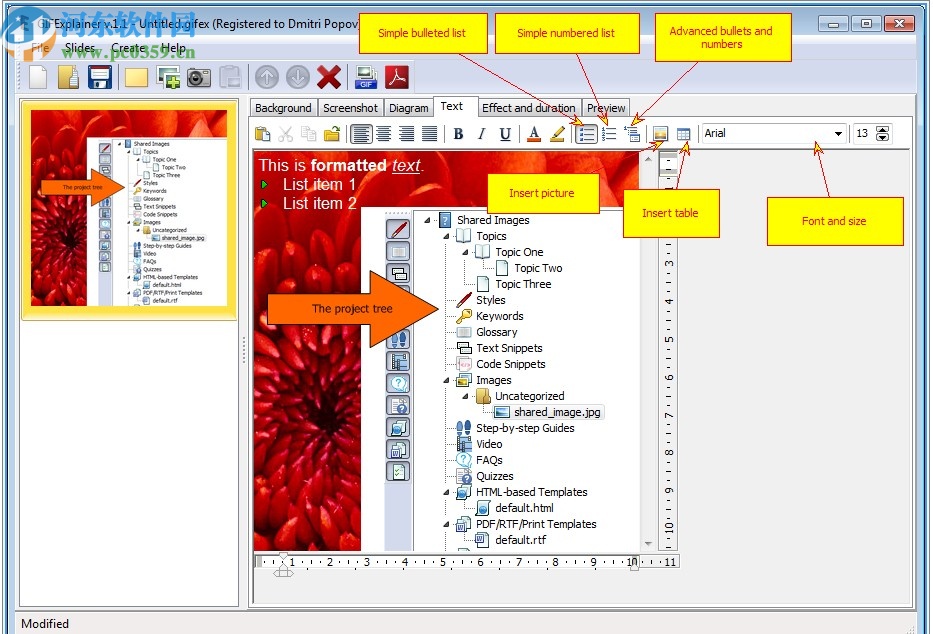Viewport: 933px width, 634px height.
Task: Center the text
Action: [384, 134]
